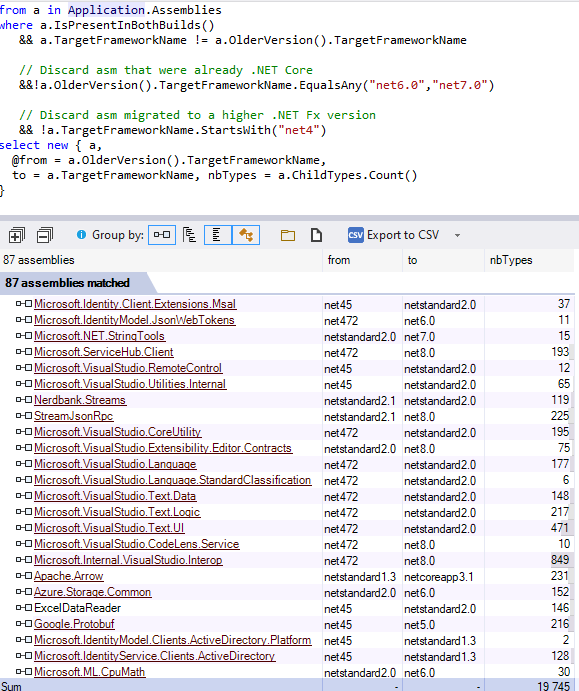Click nbTypes value 471
This screenshot has height=691, width=579.
coord(560,528)
